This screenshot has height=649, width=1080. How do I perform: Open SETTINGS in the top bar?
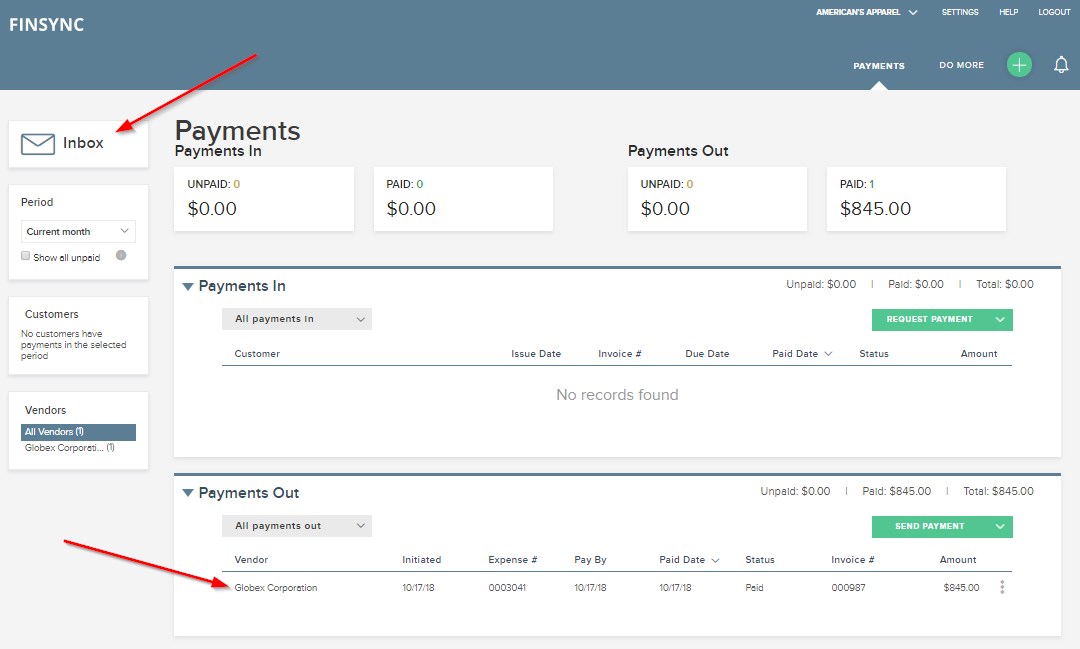pyautogui.click(x=960, y=12)
